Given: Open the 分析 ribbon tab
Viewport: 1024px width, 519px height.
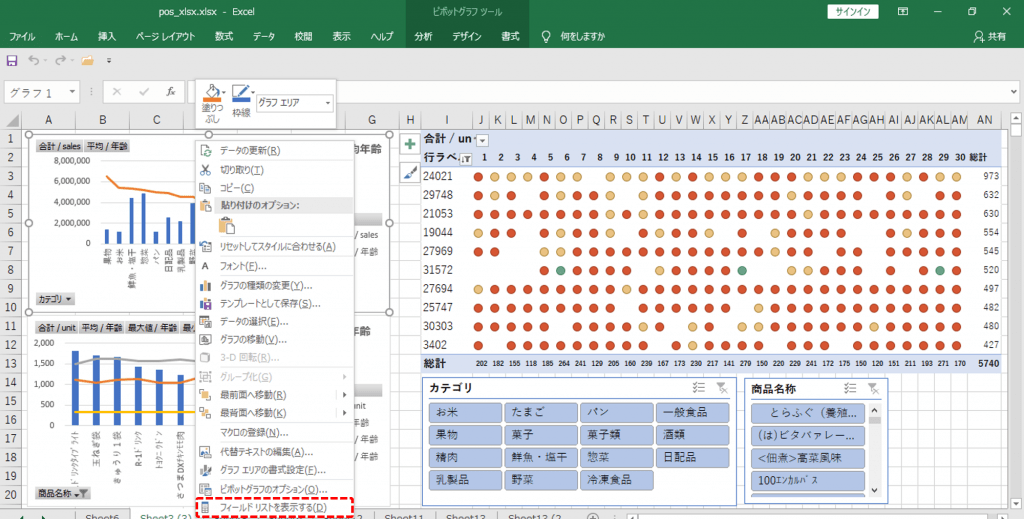Looking at the screenshot, I should coord(423,37).
